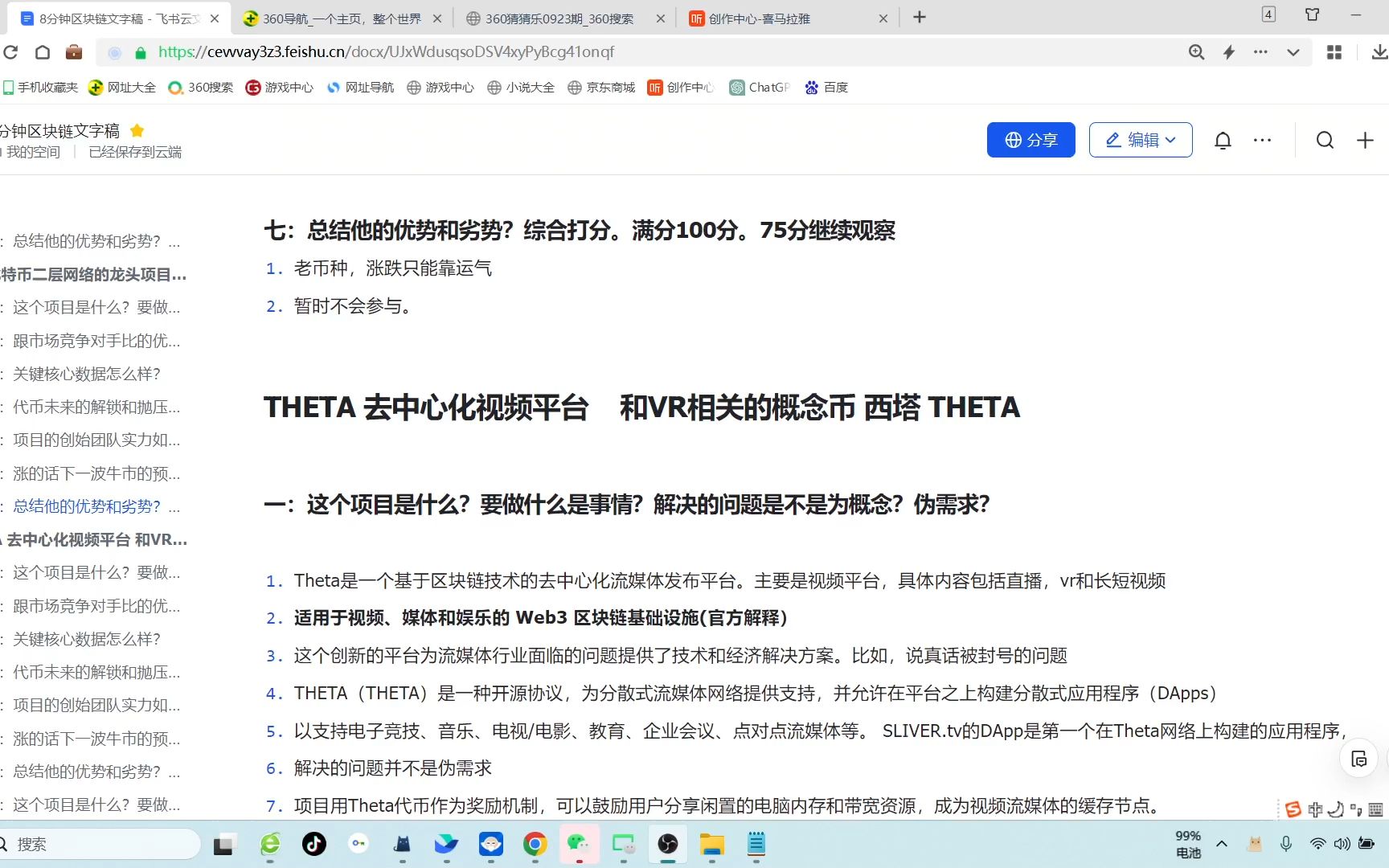Click the microphone tray icon
The image size is (1389, 868).
1286,844
